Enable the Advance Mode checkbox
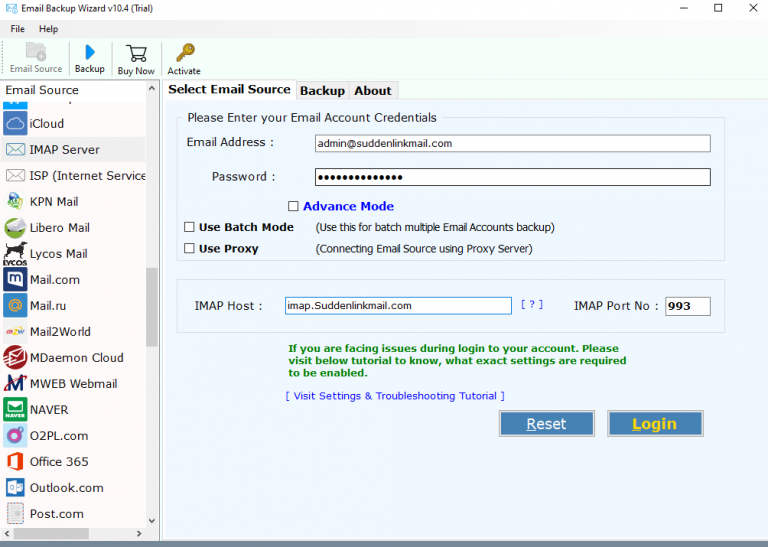 (294, 207)
